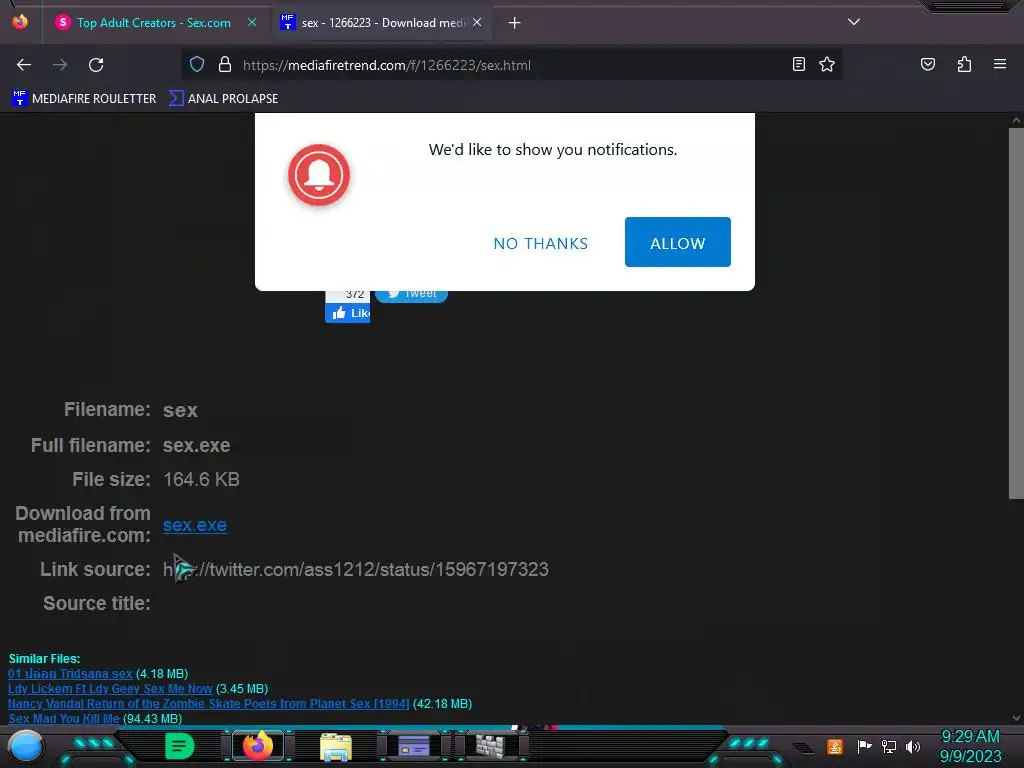
Task: Bookmark this page with the star icon
Action: 827,64
